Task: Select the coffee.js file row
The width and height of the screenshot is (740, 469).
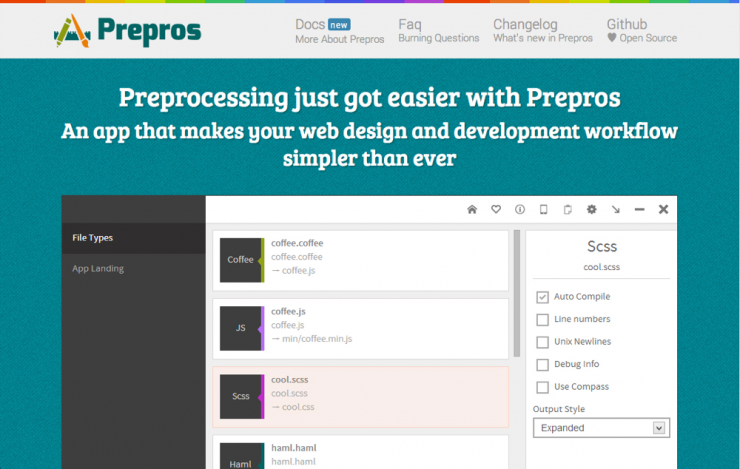Action: coord(361,329)
